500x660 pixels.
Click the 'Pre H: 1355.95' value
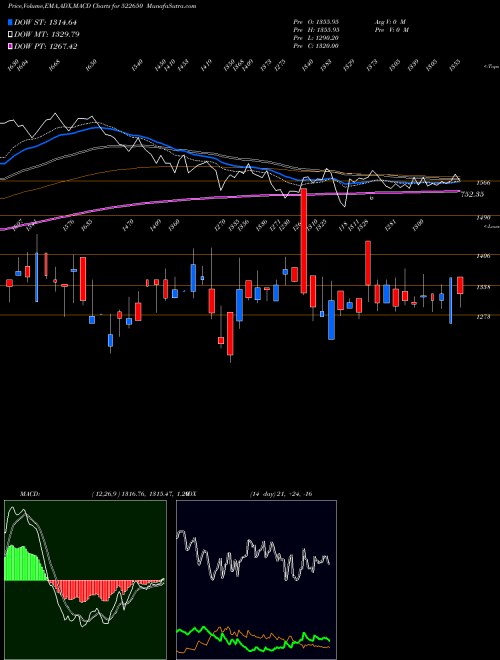316,30
